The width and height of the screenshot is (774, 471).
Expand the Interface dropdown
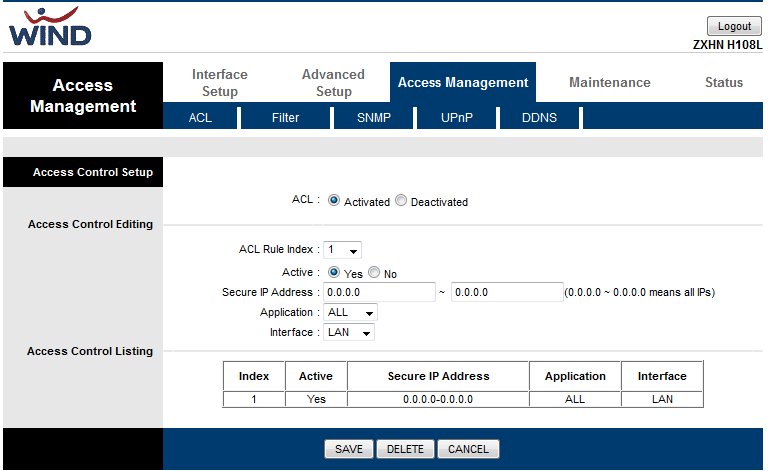tap(349, 332)
